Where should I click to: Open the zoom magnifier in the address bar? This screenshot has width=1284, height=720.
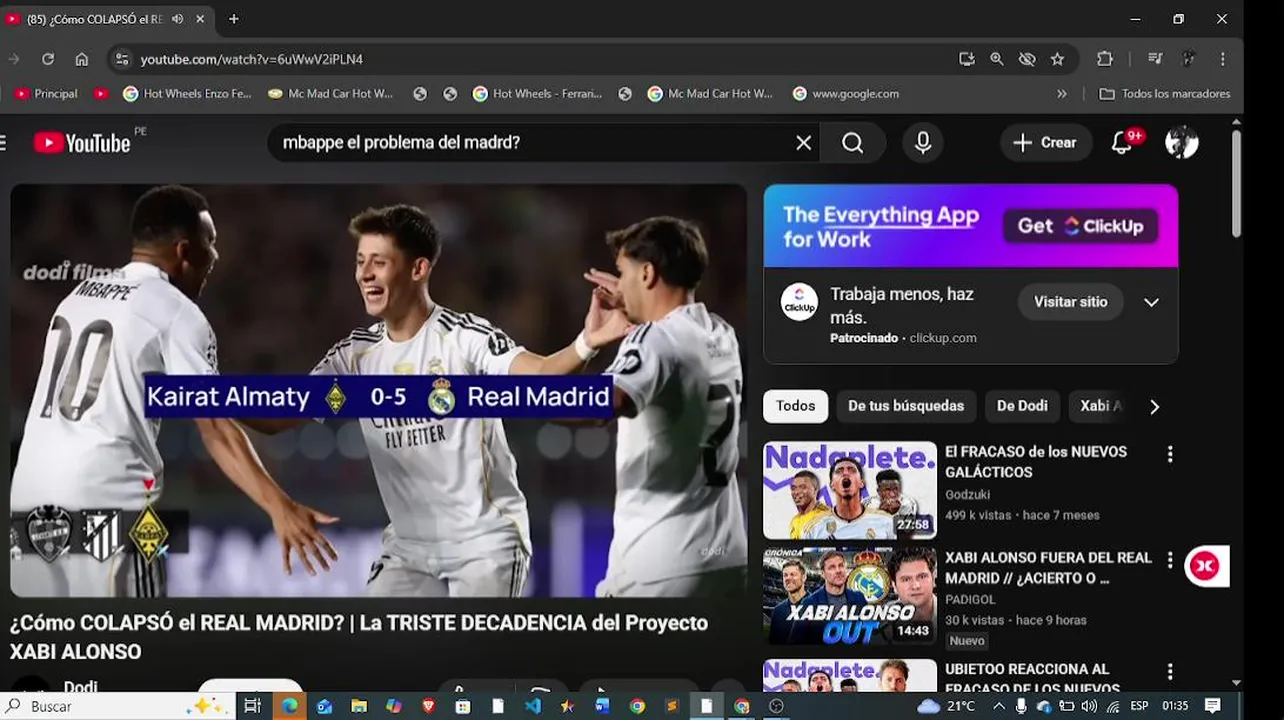pos(996,59)
